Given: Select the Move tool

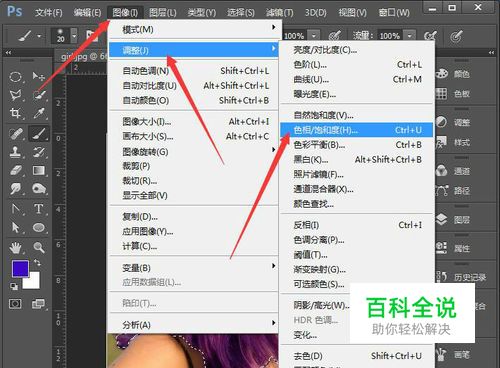Looking at the screenshot, I should (x=38, y=77).
